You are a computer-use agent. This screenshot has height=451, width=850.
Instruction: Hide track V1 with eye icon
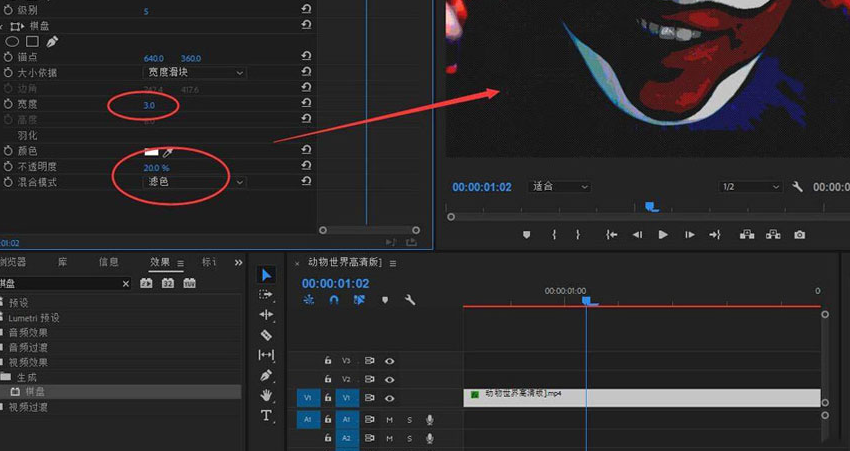pos(389,398)
